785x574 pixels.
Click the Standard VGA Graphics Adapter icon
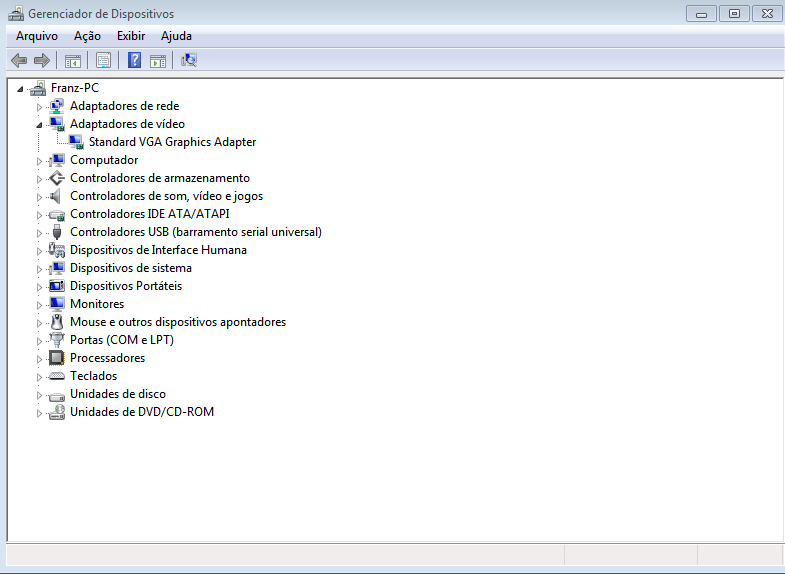(76, 142)
